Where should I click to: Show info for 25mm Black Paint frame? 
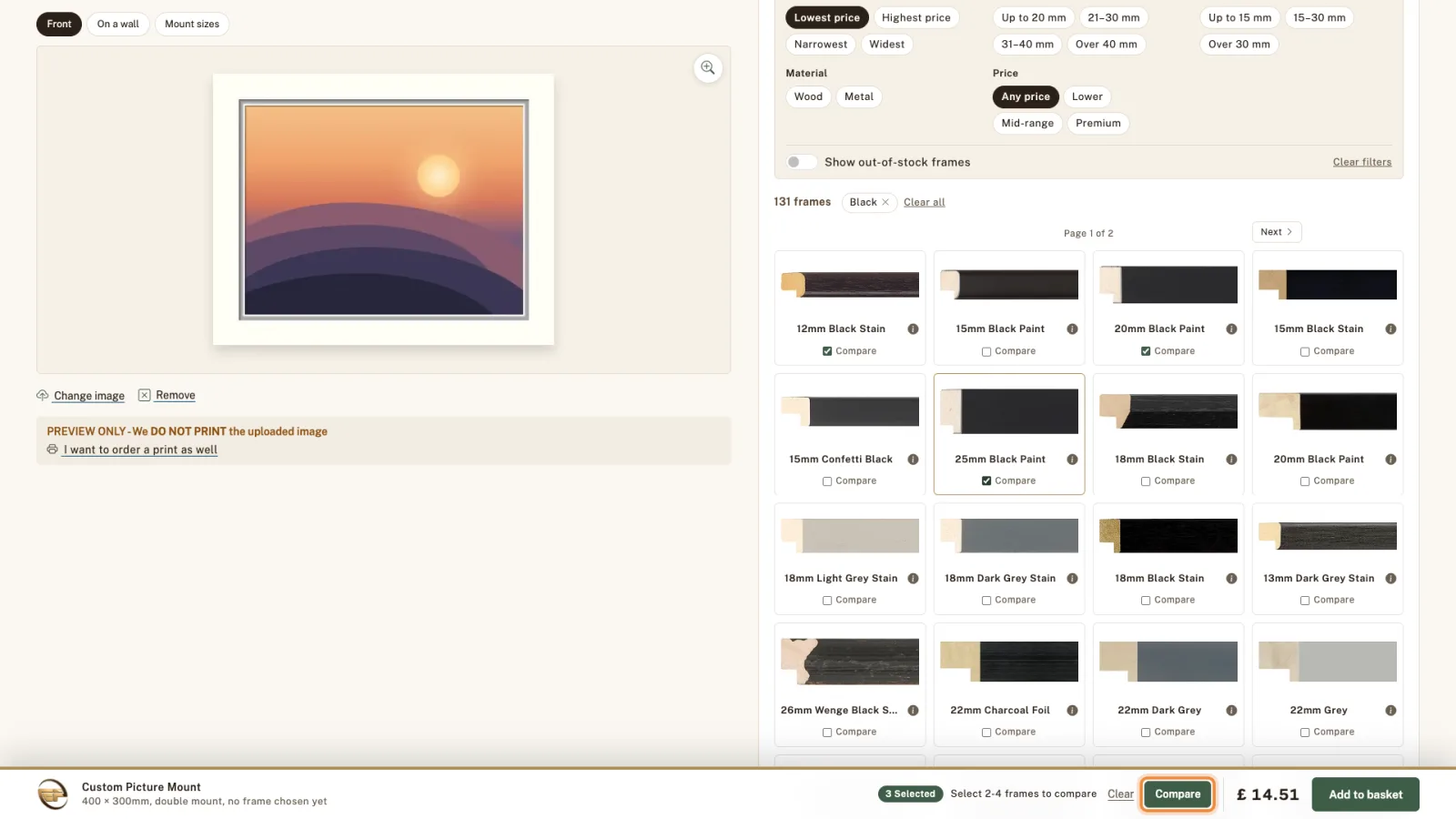(1072, 460)
